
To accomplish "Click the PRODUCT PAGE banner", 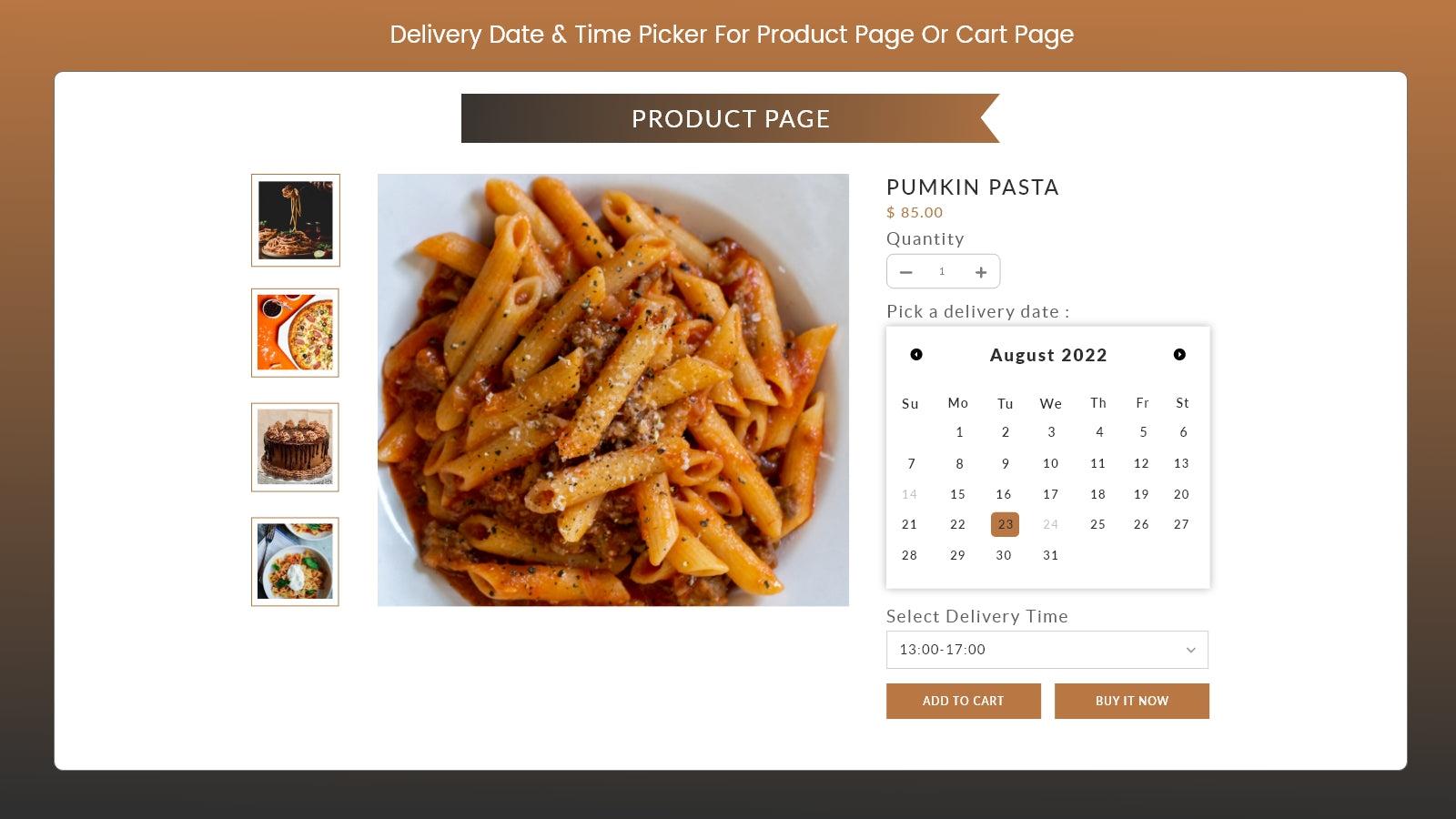I will click(731, 118).
